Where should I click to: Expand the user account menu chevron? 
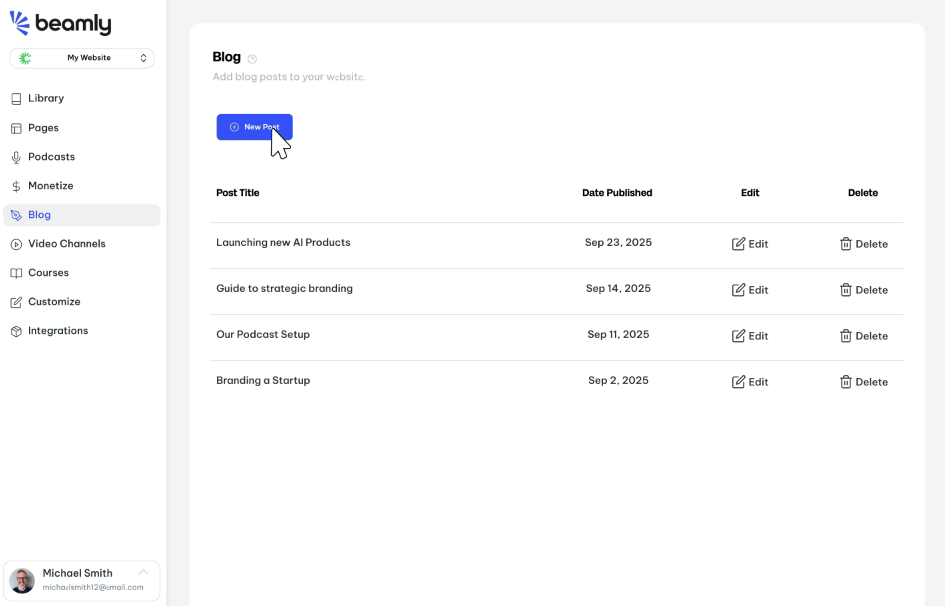pos(143,572)
